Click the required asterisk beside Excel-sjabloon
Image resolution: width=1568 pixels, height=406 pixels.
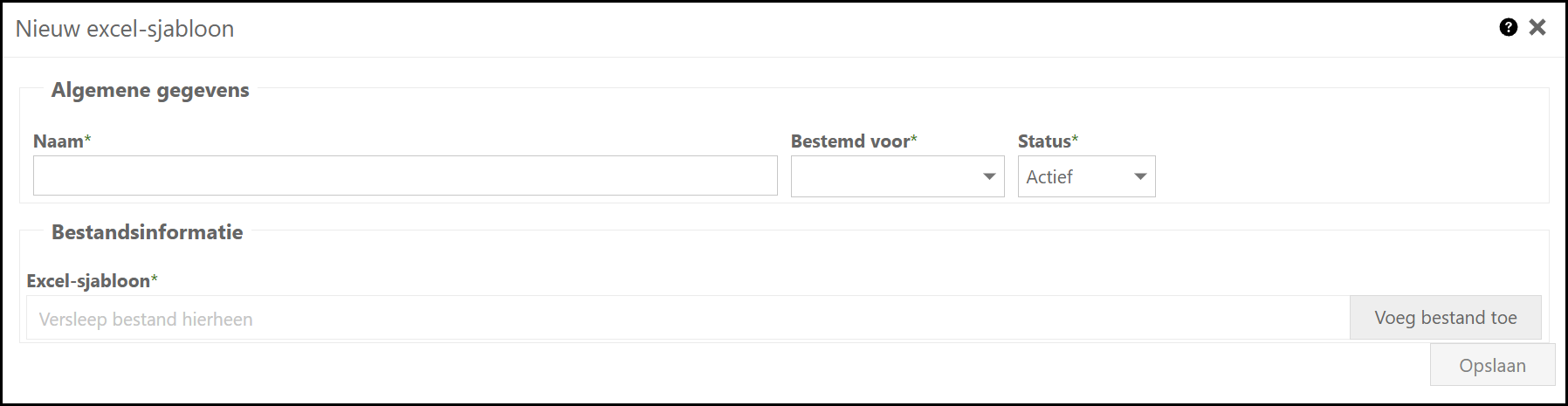(155, 279)
